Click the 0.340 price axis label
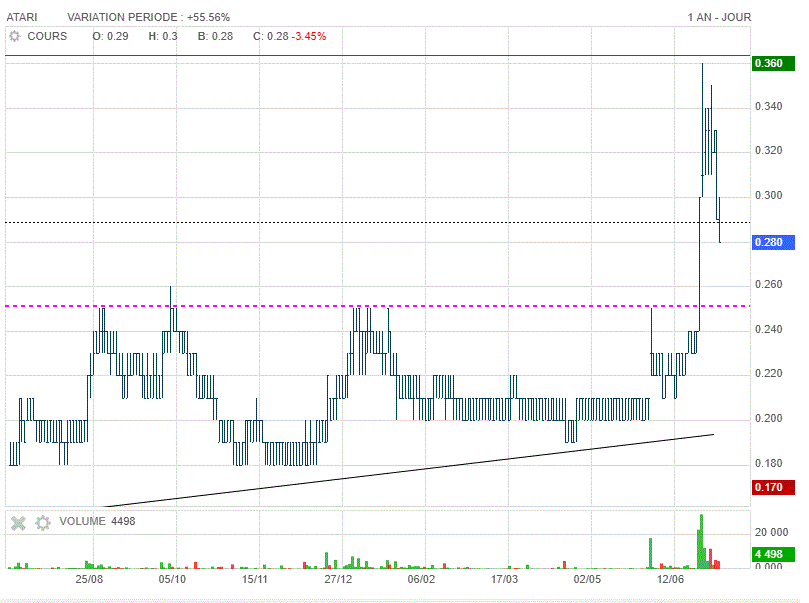 [768, 106]
